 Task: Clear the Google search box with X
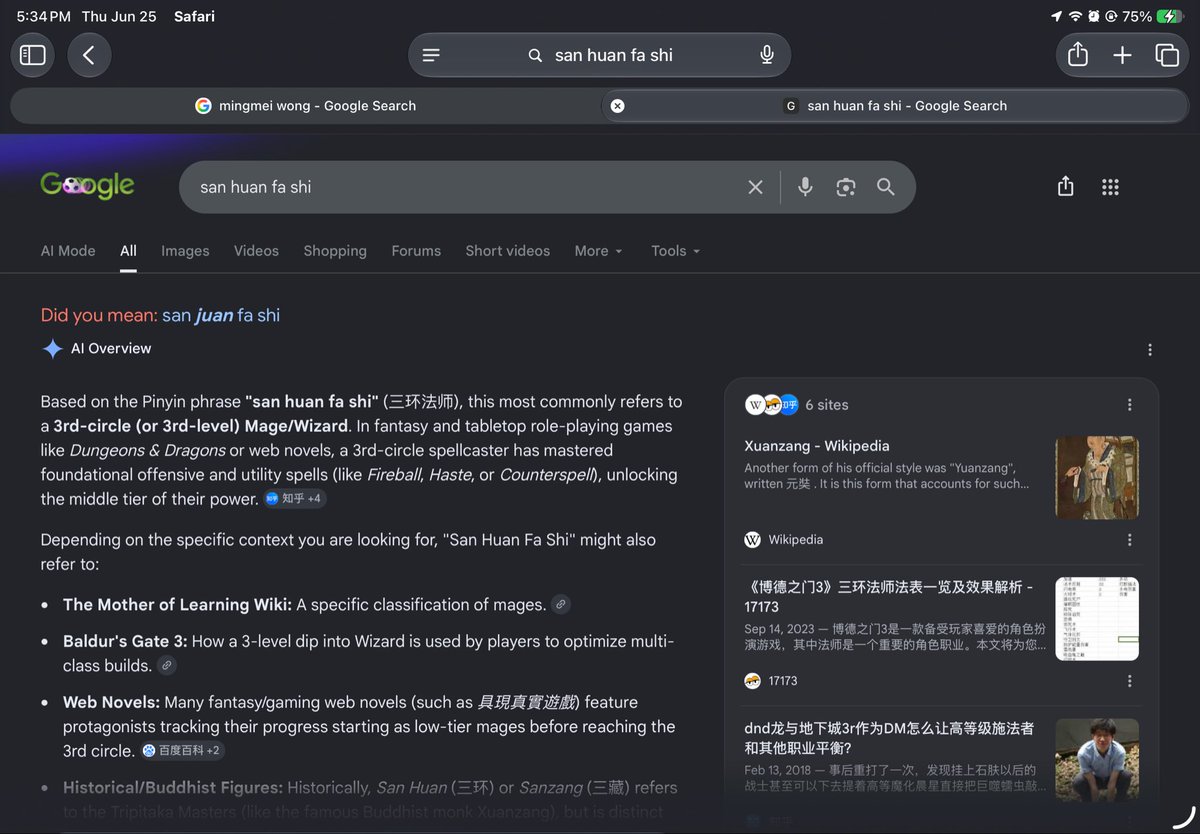[x=756, y=187]
